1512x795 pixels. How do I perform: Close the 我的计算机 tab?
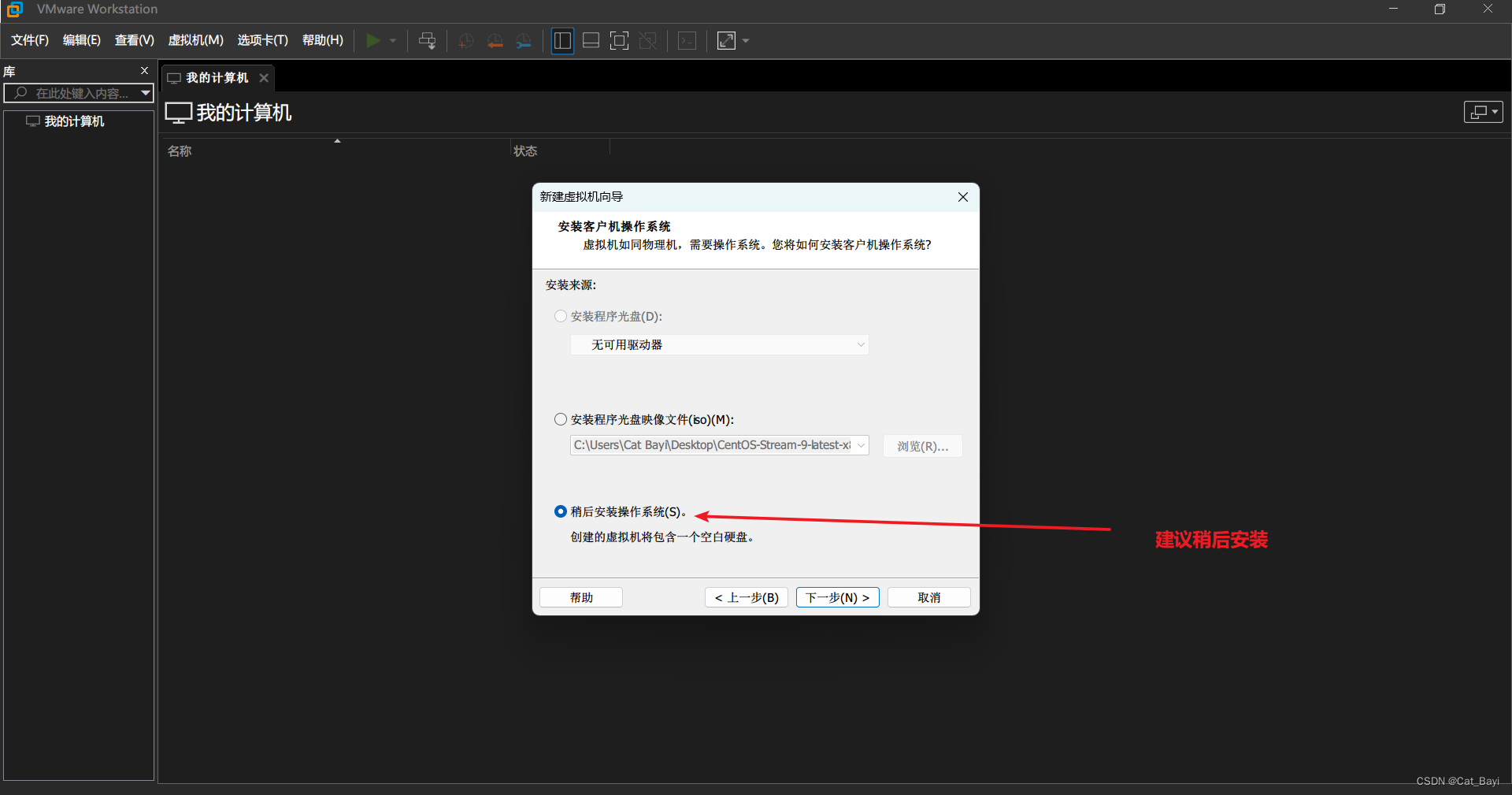coord(264,77)
